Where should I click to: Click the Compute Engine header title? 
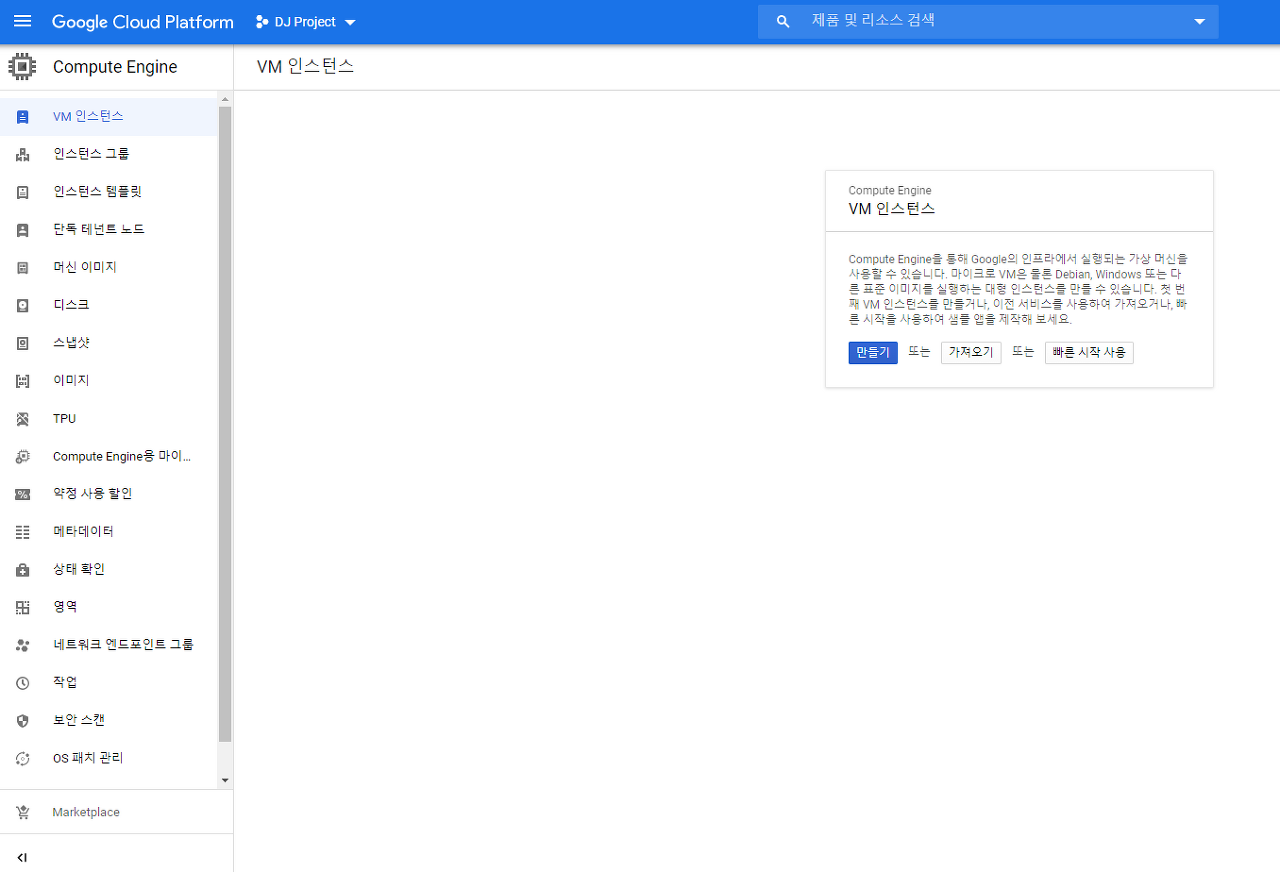click(115, 67)
